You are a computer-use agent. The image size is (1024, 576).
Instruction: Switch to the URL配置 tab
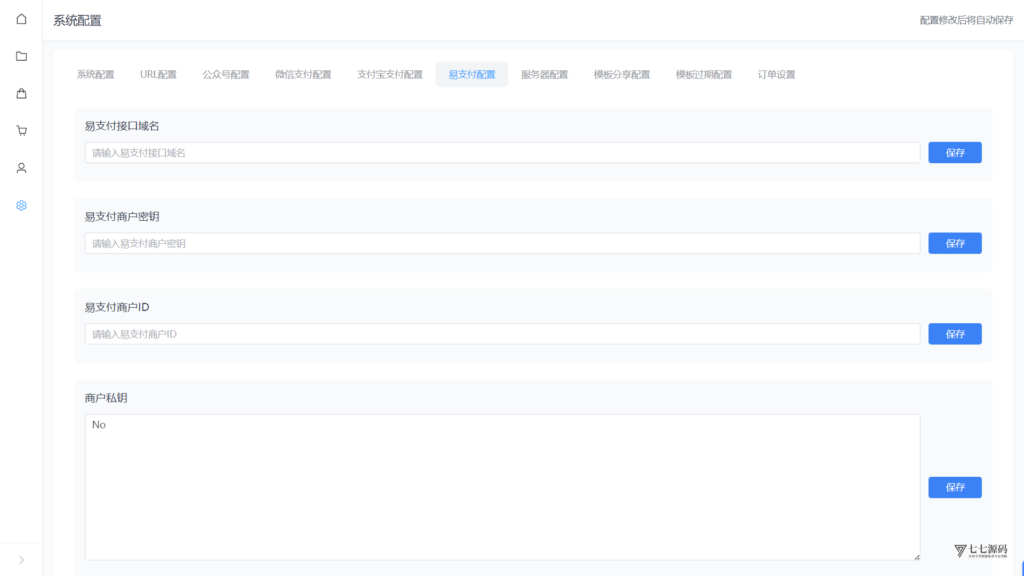point(158,74)
